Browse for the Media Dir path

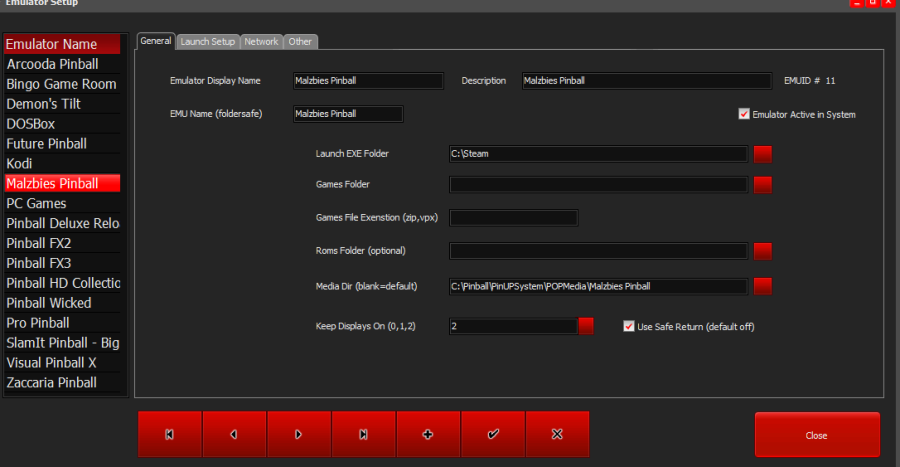(x=763, y=287)
